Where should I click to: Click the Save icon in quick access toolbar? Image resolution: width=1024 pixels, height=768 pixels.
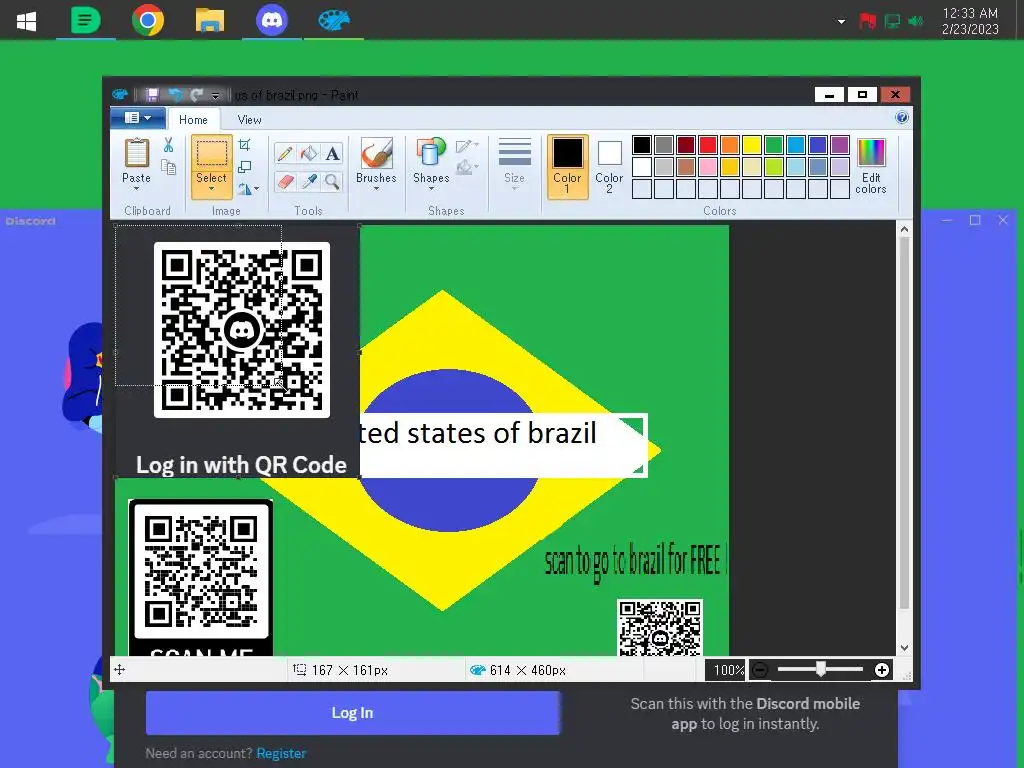pos(152,95)
